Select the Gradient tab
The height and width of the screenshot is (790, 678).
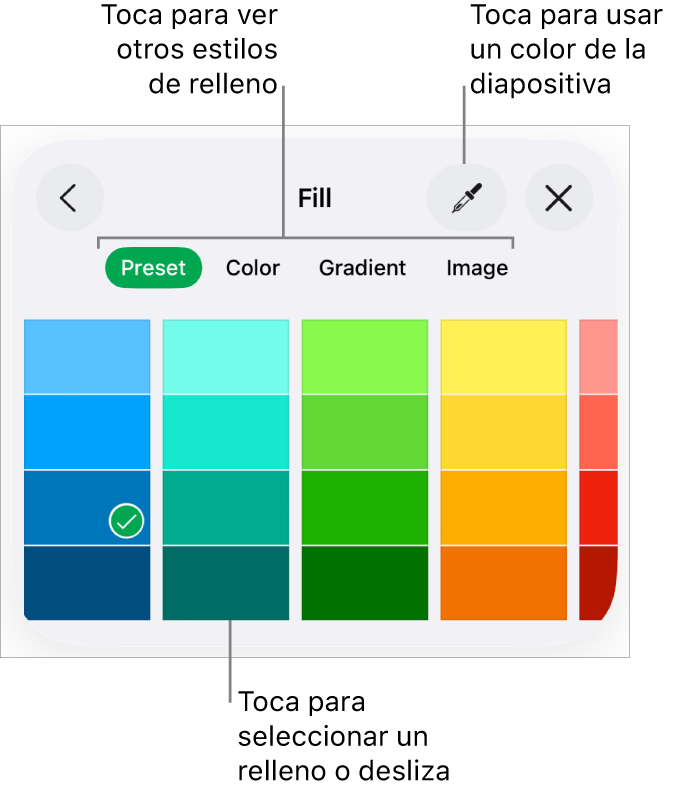click(362, 268)
